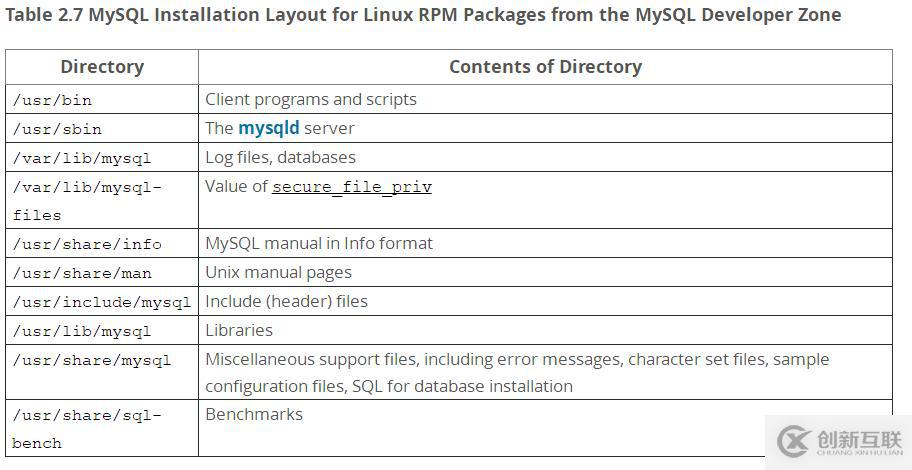The height and width of the screenshot is (470, 912).
Task: Select the /usr/bin directory cell
Action: [53, 100]
